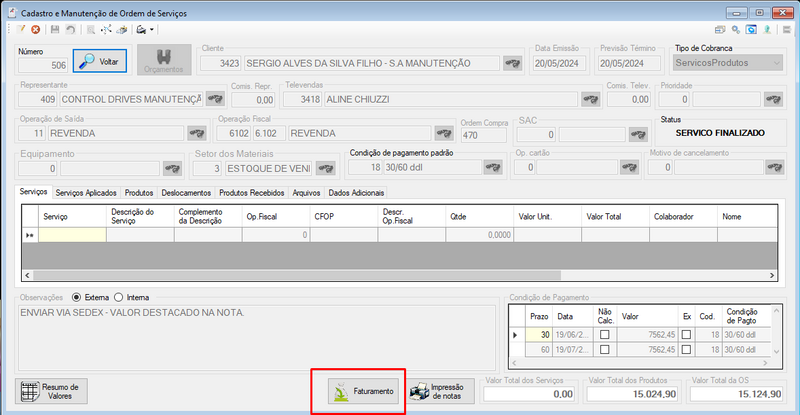Click the payment grid scroll up arrow
The height and width of the screenshot is (415, 800).
(777, 310)
